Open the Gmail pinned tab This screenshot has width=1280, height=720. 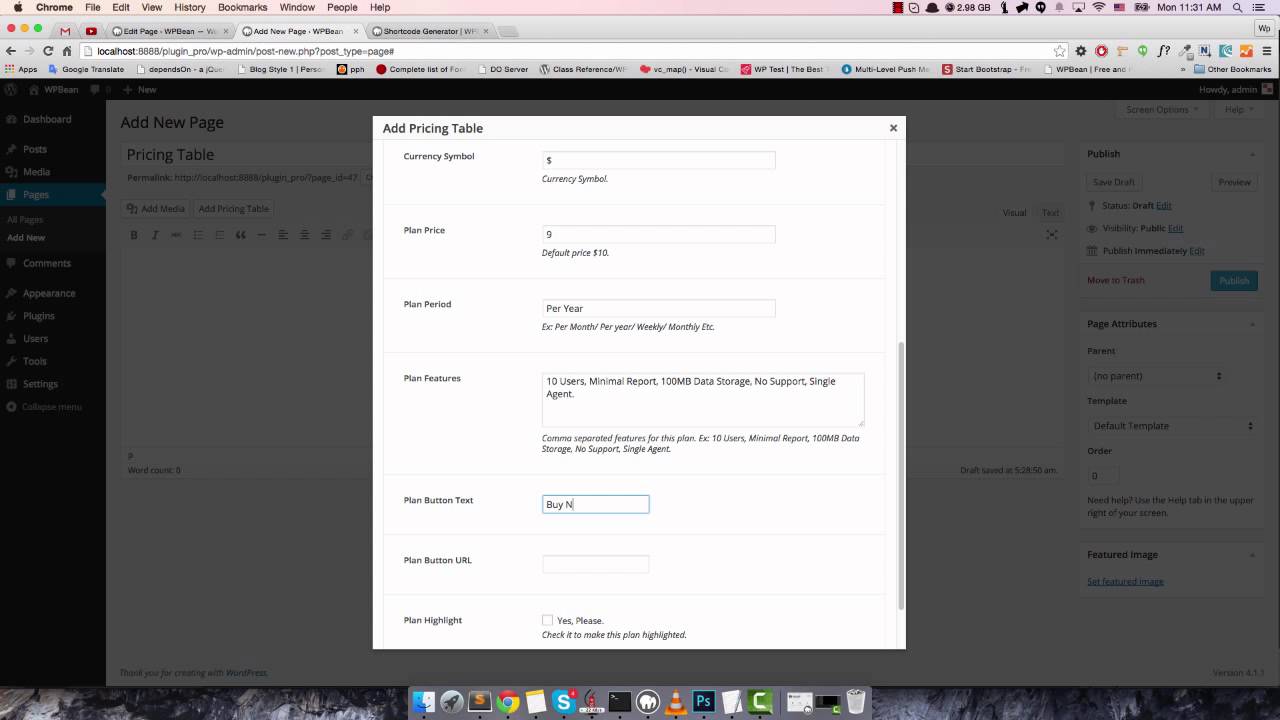[x=65, y=31]
